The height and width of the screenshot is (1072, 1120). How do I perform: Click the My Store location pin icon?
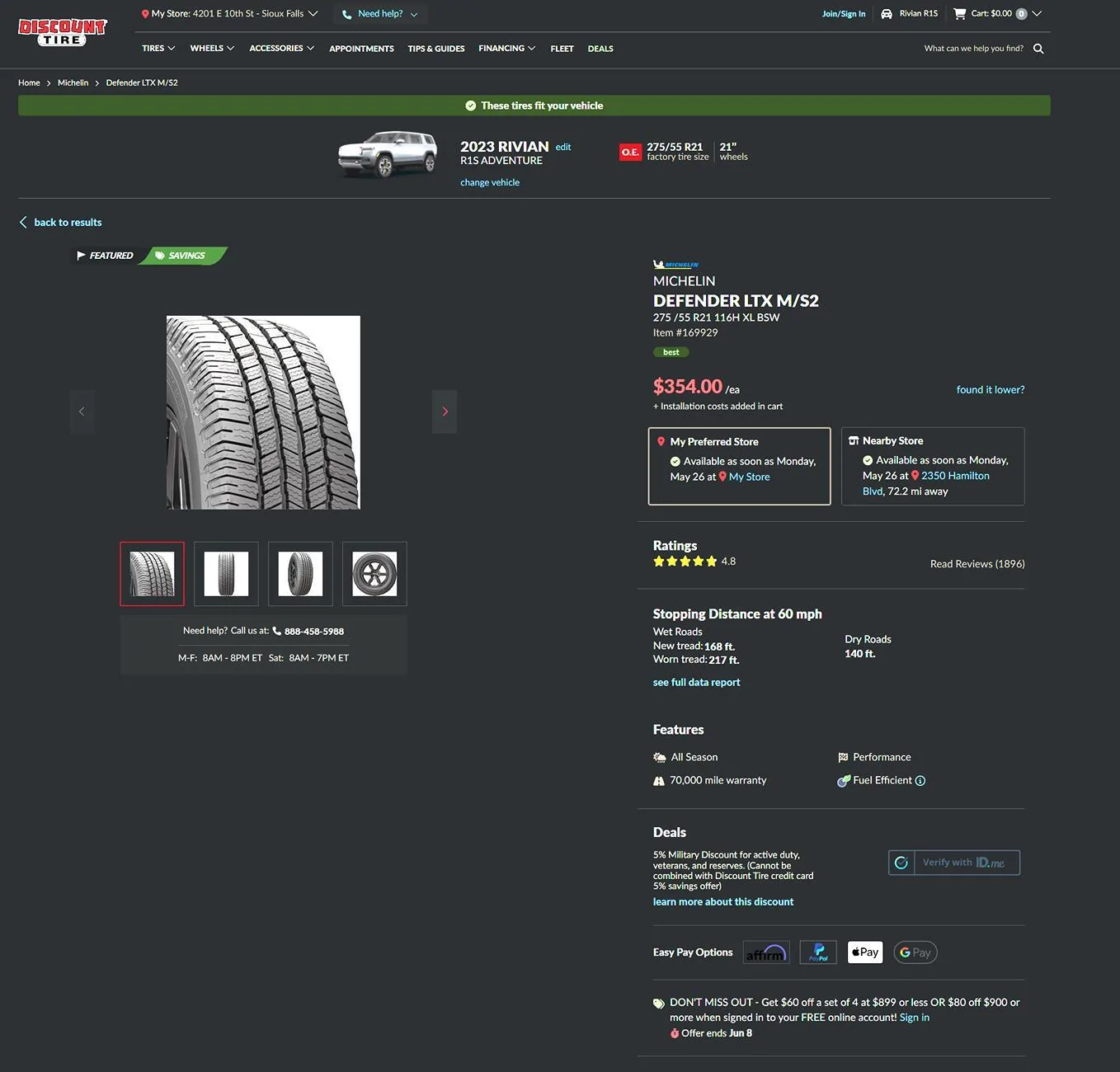[x=145, y=14]
